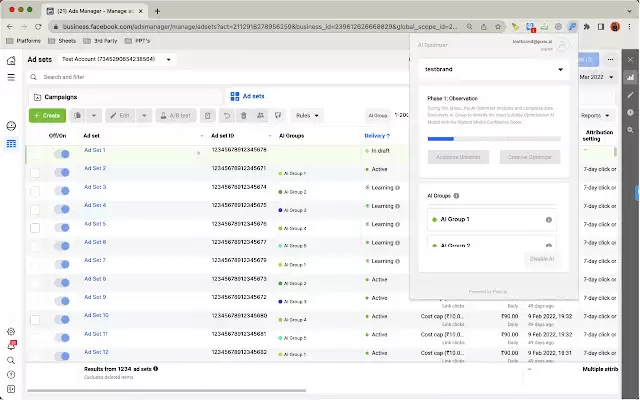Select the checkbox for Ad Set 5
The height and width of the screenshot is (400, 640).
coord(35,228)
